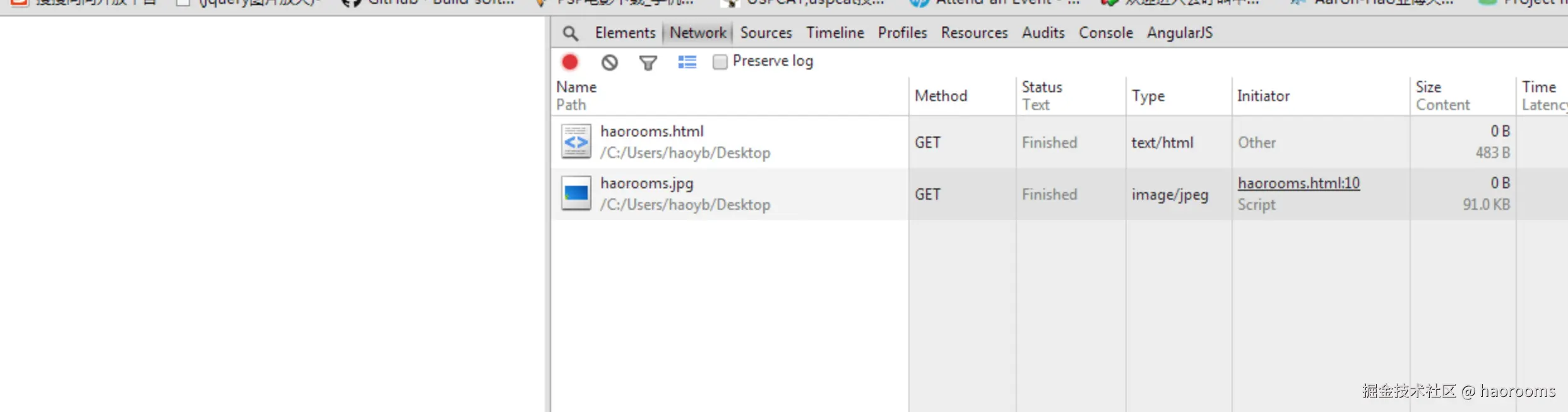Open the haorooms.html:10 initiator link
Image resolution: width=1568 pixels, height=412 pixels.
[x=1298, y=183]
